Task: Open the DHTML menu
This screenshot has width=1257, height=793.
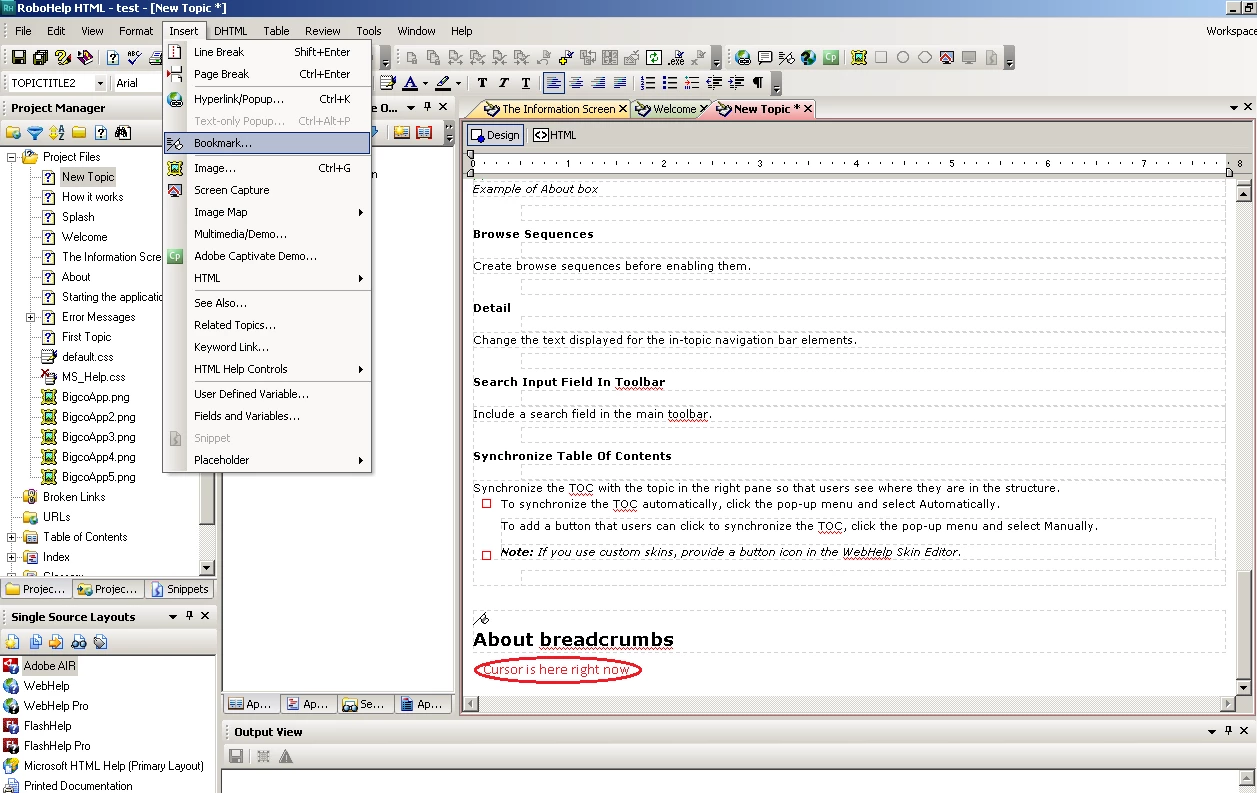Action: [231, 31]
